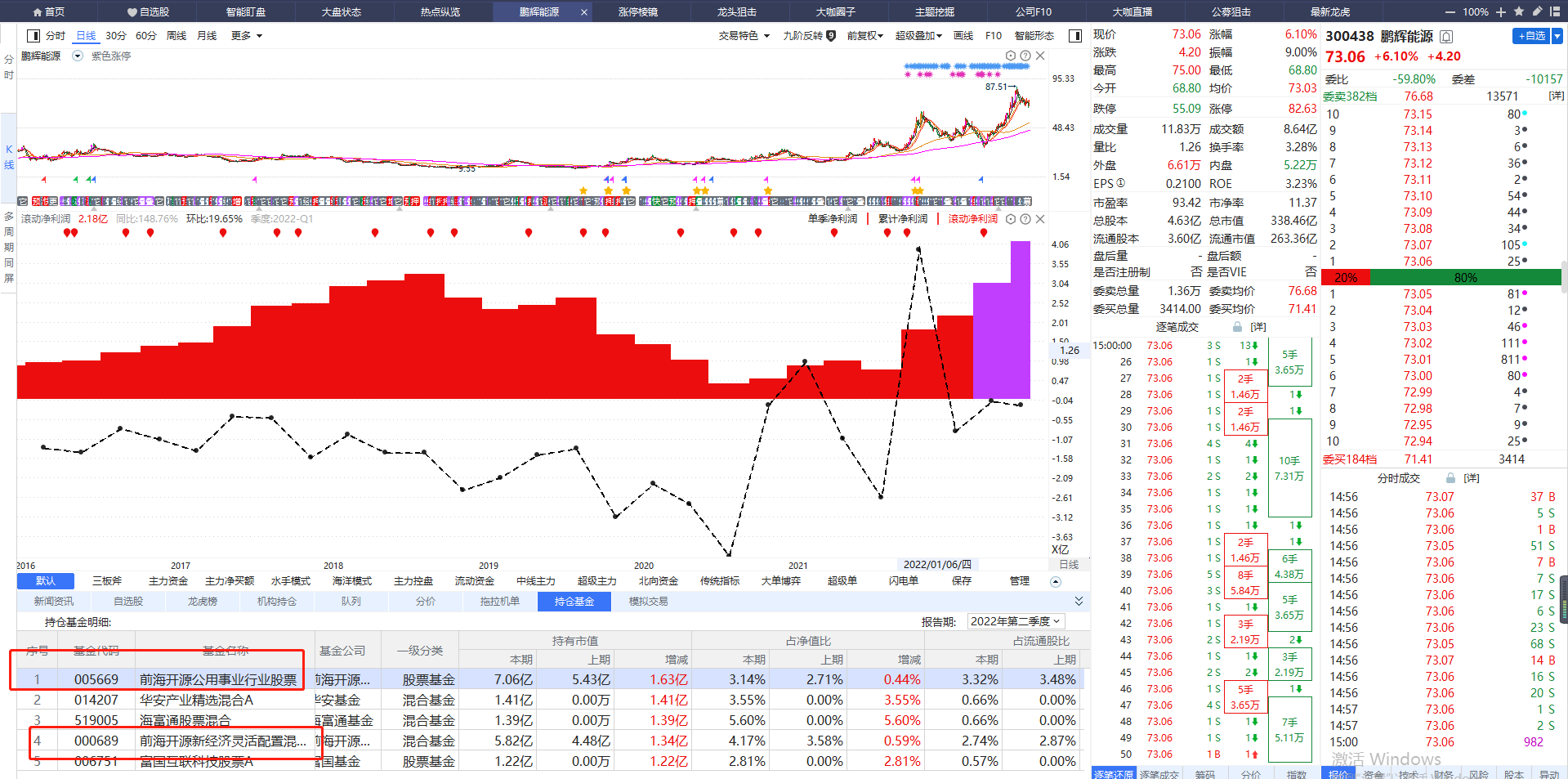Close the K-line chart panel
Screen dimensions: 1568x779
(1040, 56)
